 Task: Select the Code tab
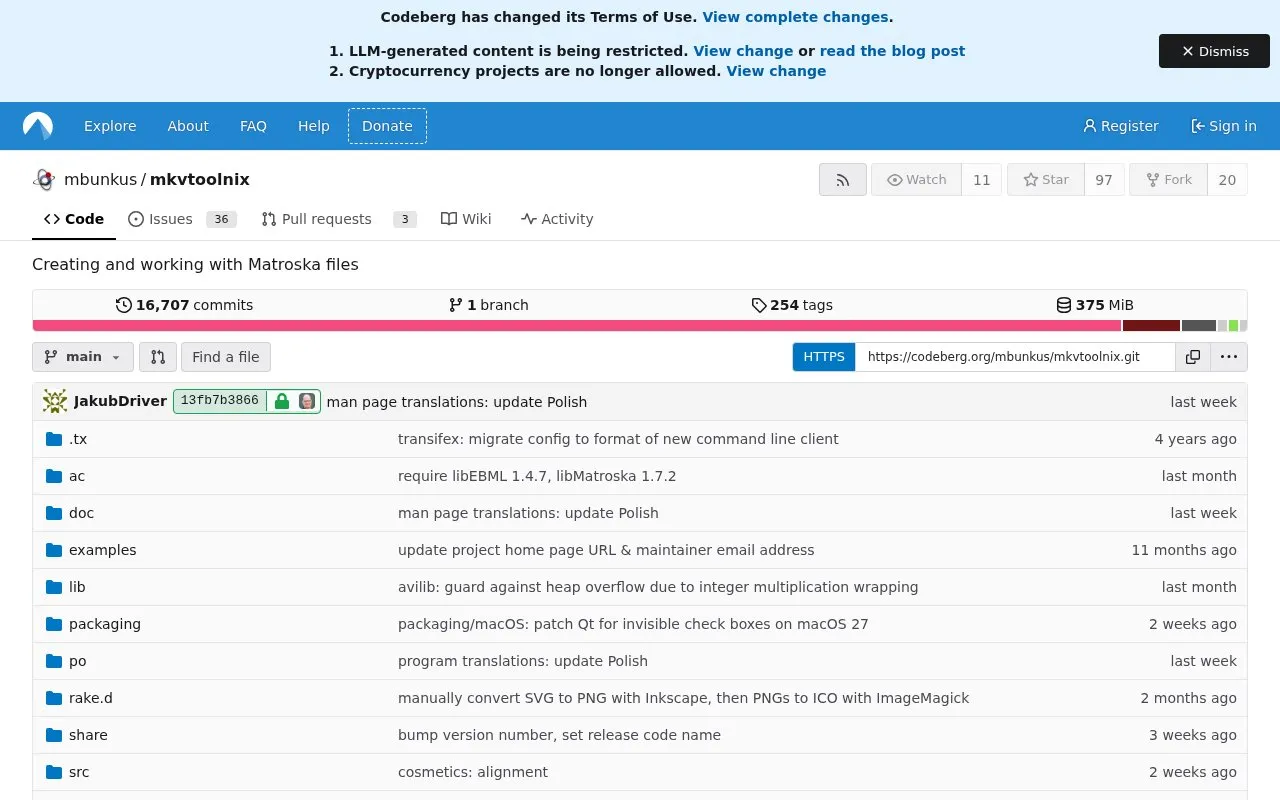[74, 219]
